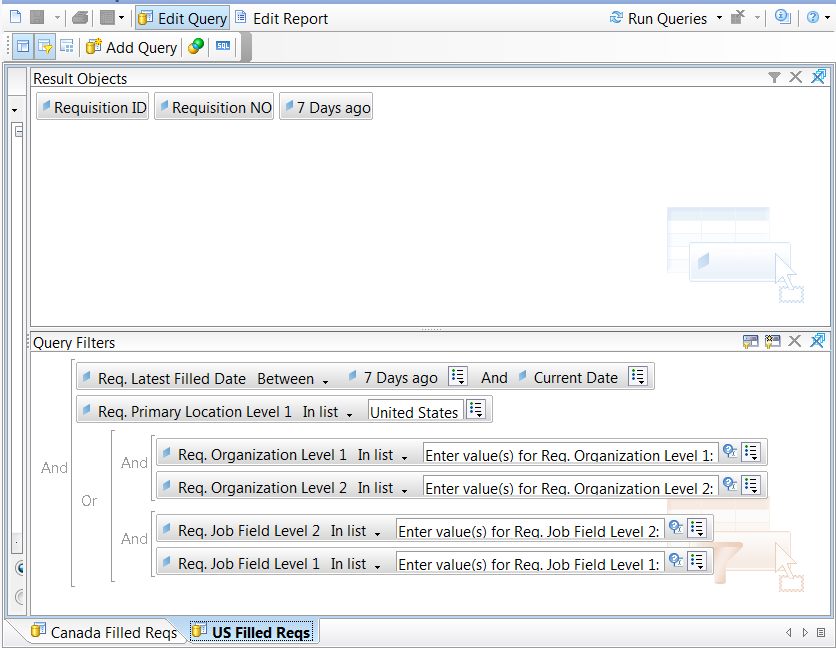This screenshot has width=836, height=648.
Task: Toggle the Or operator between filter groups
Action: pyautogui.click(x=89, y=501)
